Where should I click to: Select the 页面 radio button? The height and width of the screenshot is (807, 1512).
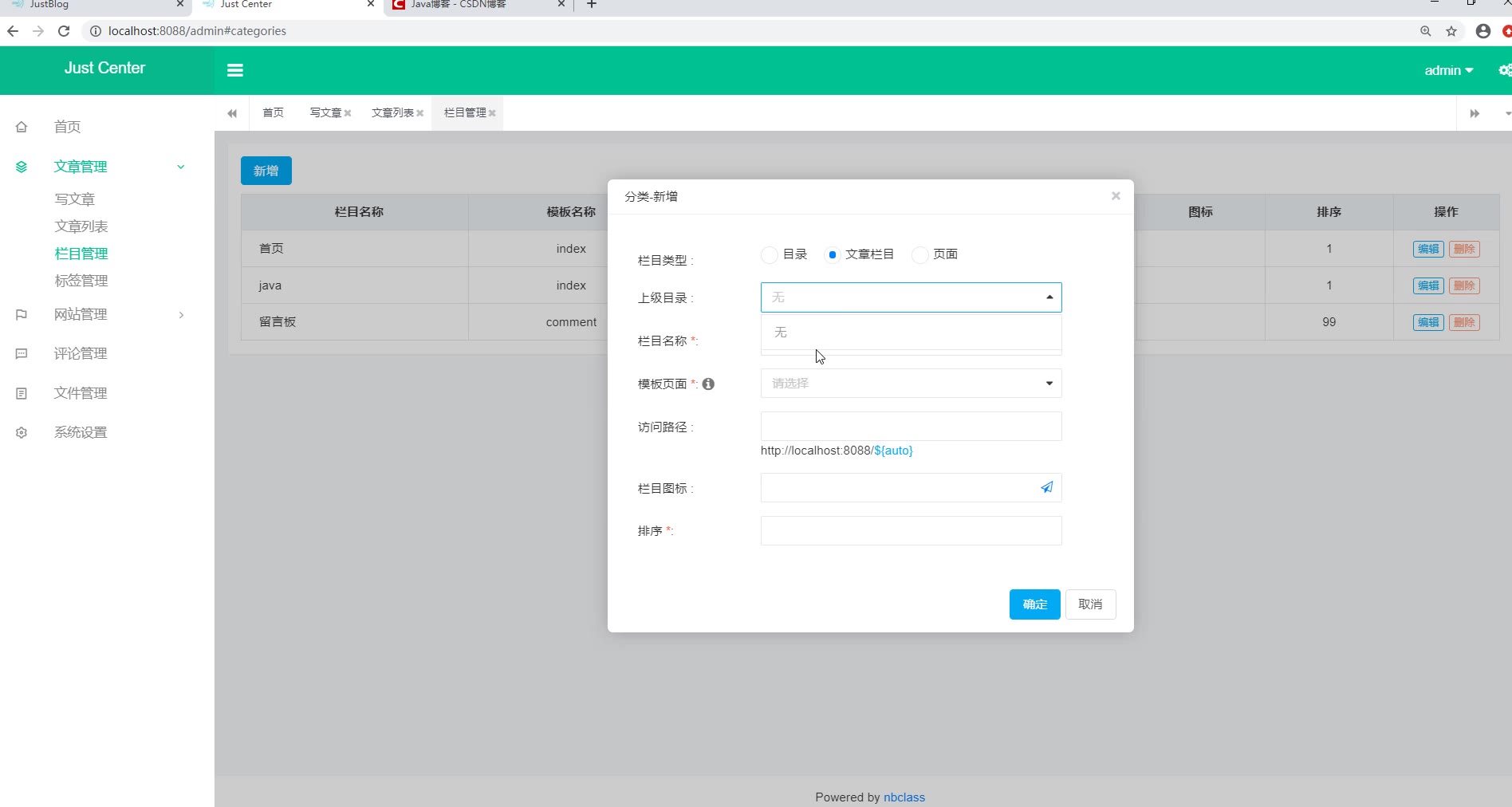coord(919,254)
